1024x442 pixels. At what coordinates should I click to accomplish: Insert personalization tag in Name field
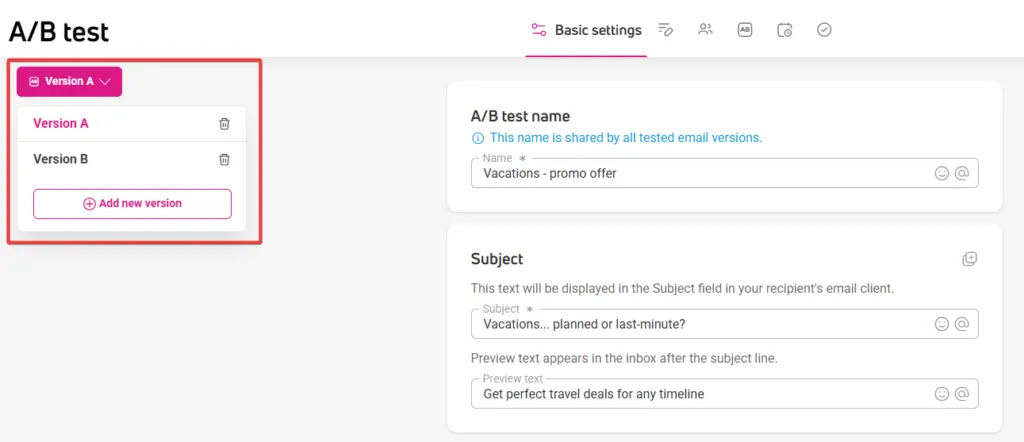(x=961, y=173)
